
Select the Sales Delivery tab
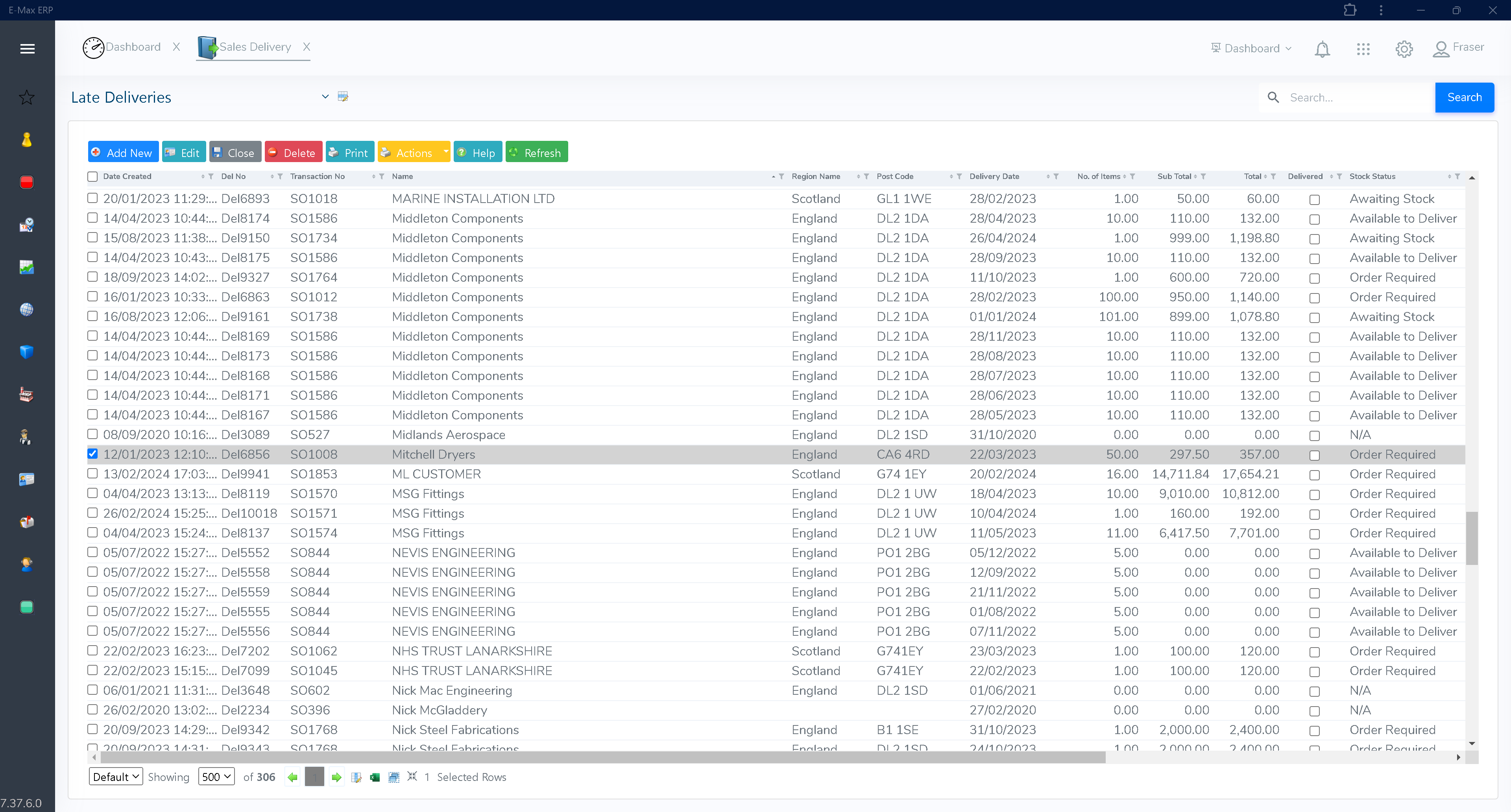coord(256,47)
